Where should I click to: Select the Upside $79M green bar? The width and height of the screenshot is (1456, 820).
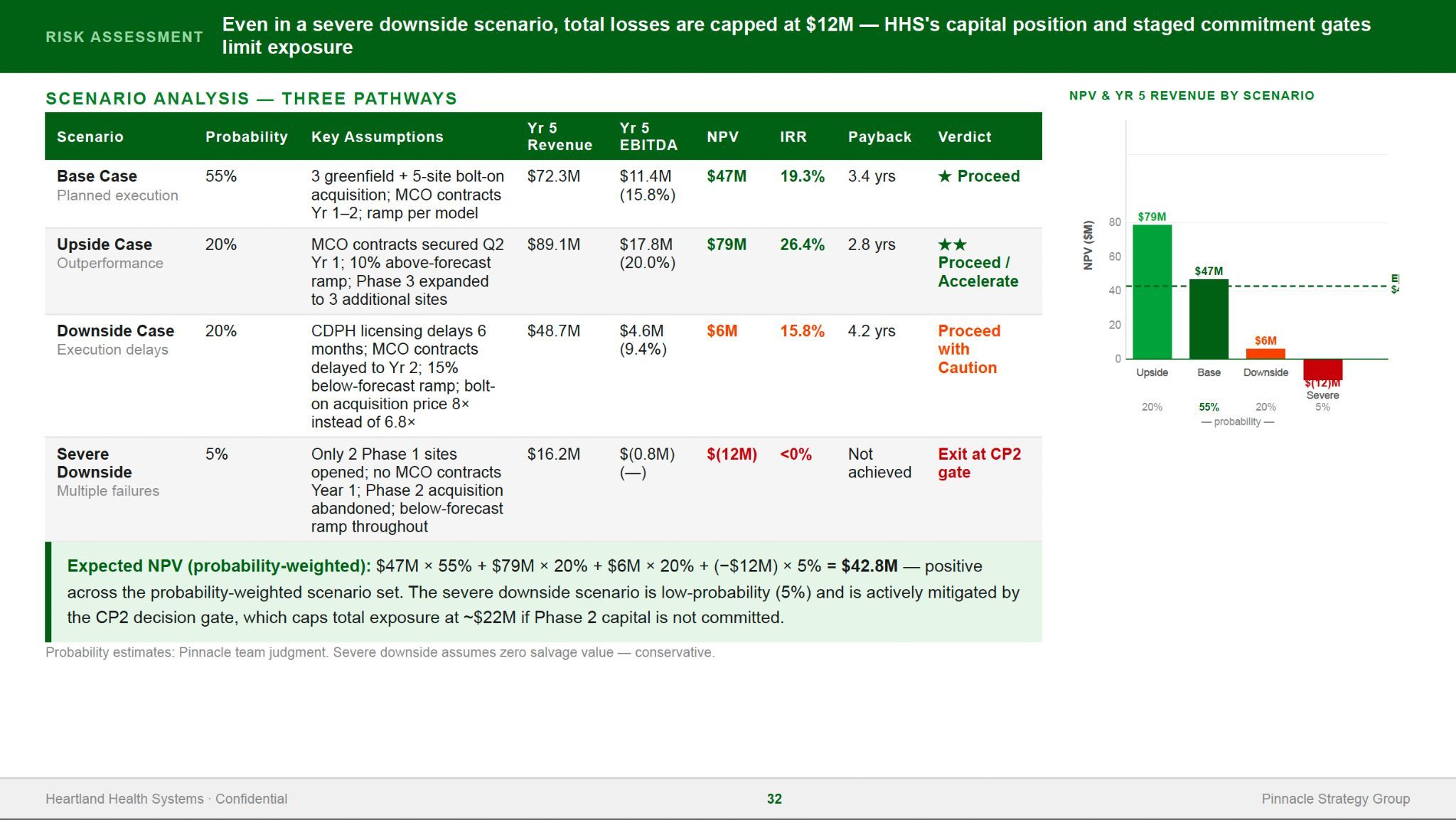(x=1152, y=292)
